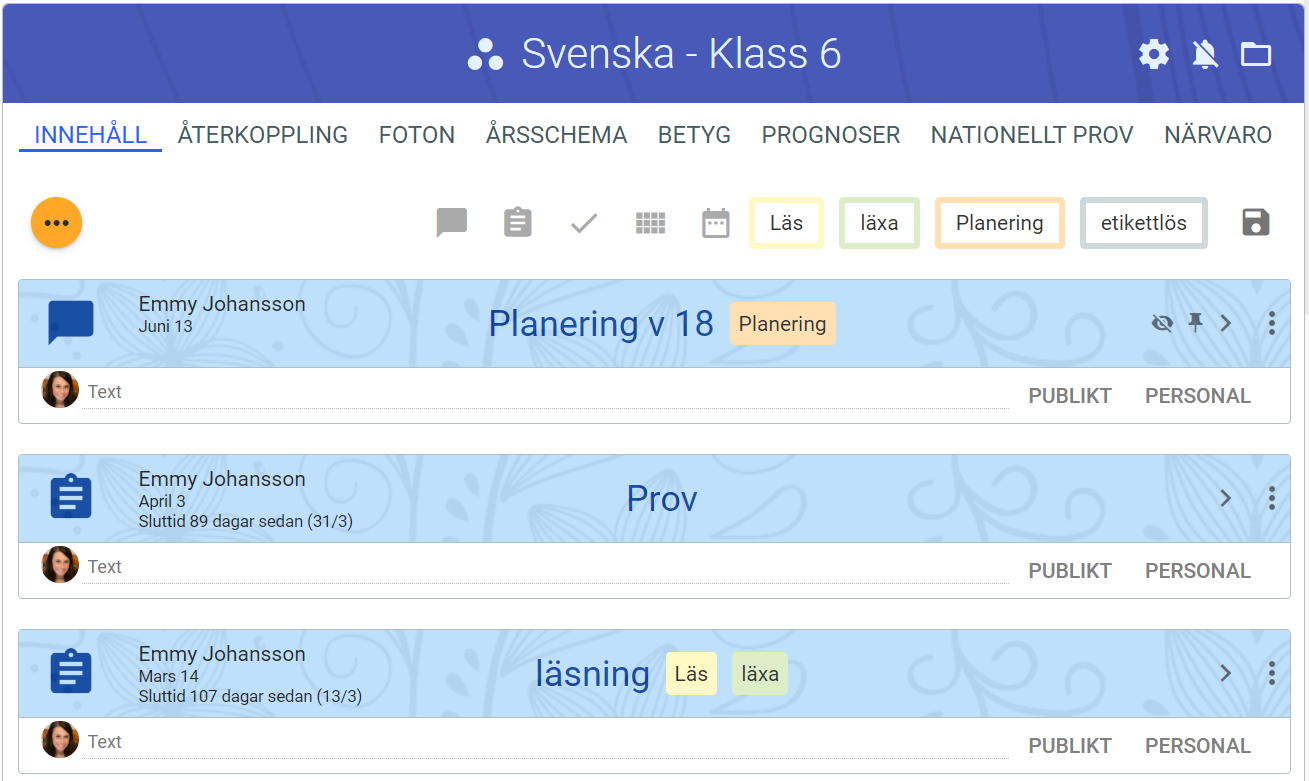
Task: Pin the Planering v 18 post
Action: pyautogui.click(x=1195, y=322)
